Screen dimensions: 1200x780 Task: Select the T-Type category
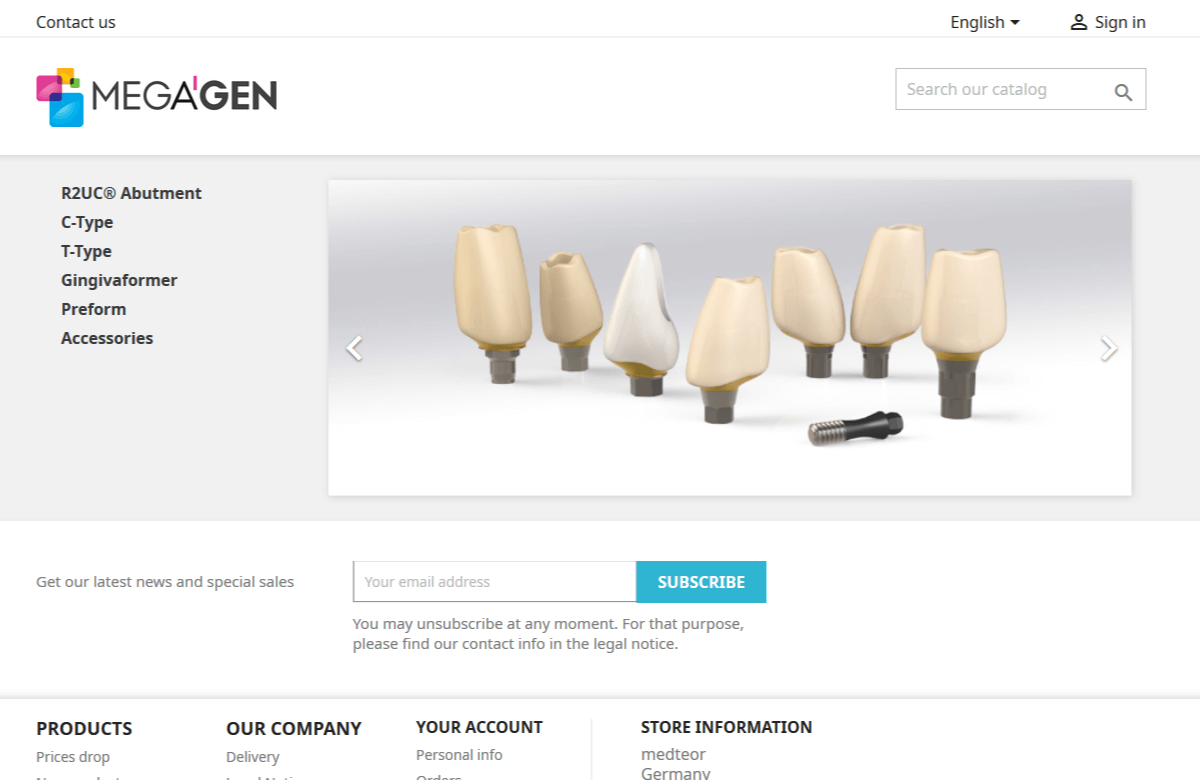[x=86, y=251]
